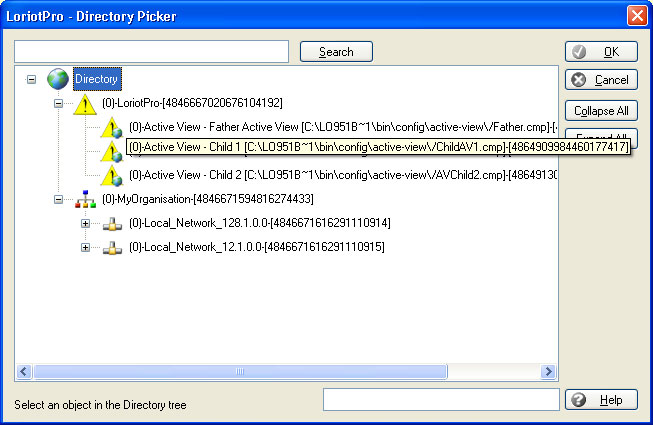This screenshot has width=653, height=425.
Task: Select the (0)-LoriotPro-[4846667020676104192] entry
Action: (192, 103)
